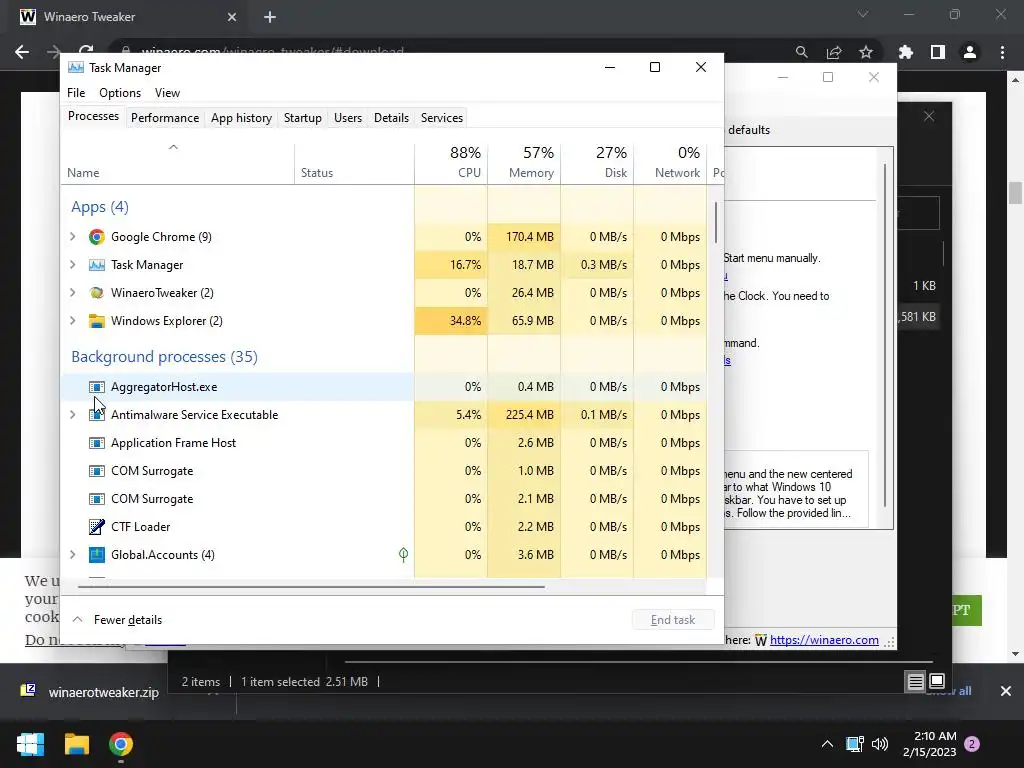This screenshot has width=1024, height=768.
Task: Expand the WinaeroTweaker (2) group
Action: point(73,293)
